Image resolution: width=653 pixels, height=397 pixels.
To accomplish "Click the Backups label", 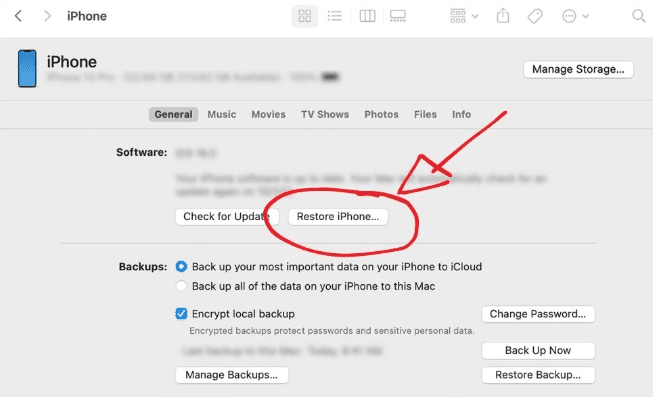I will (143, 267).
